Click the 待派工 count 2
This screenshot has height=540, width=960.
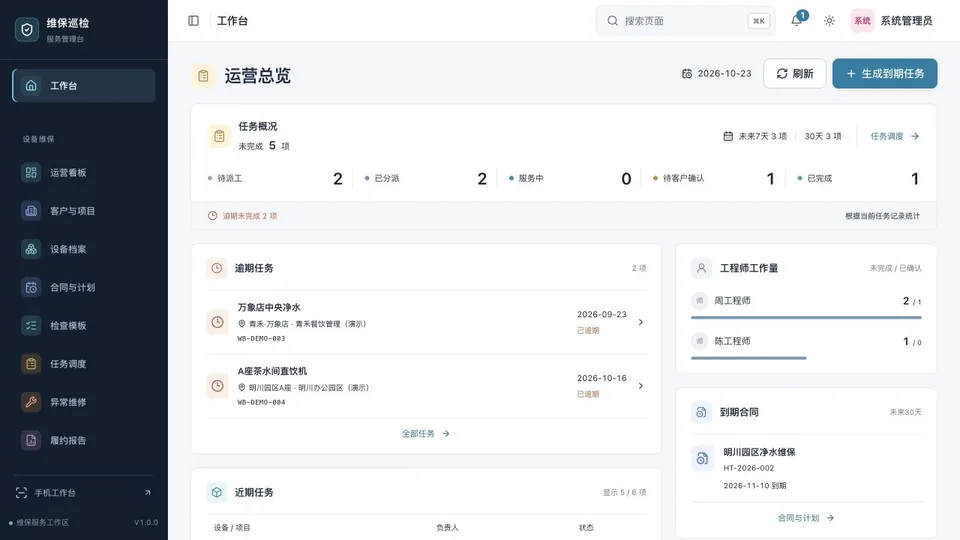pos(337,179)
